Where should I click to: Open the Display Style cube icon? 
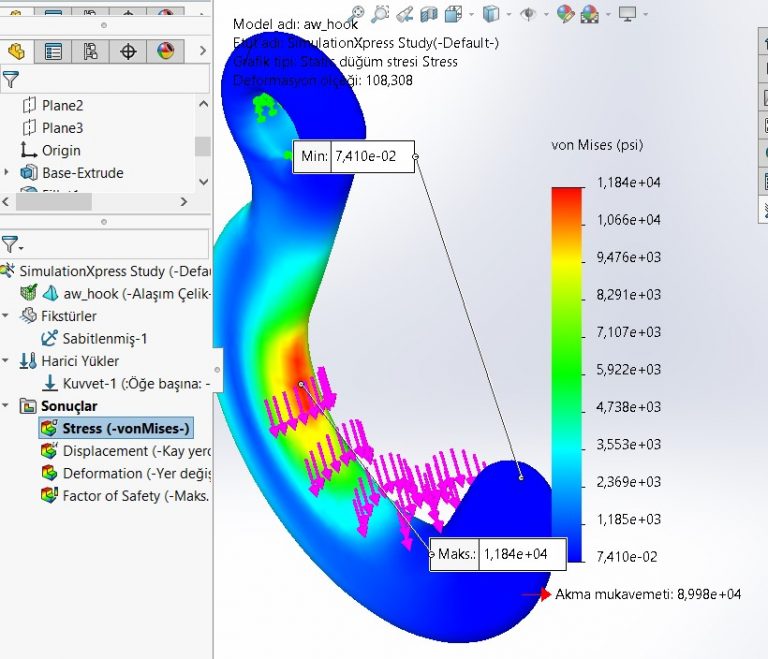(x=490, y=14)
